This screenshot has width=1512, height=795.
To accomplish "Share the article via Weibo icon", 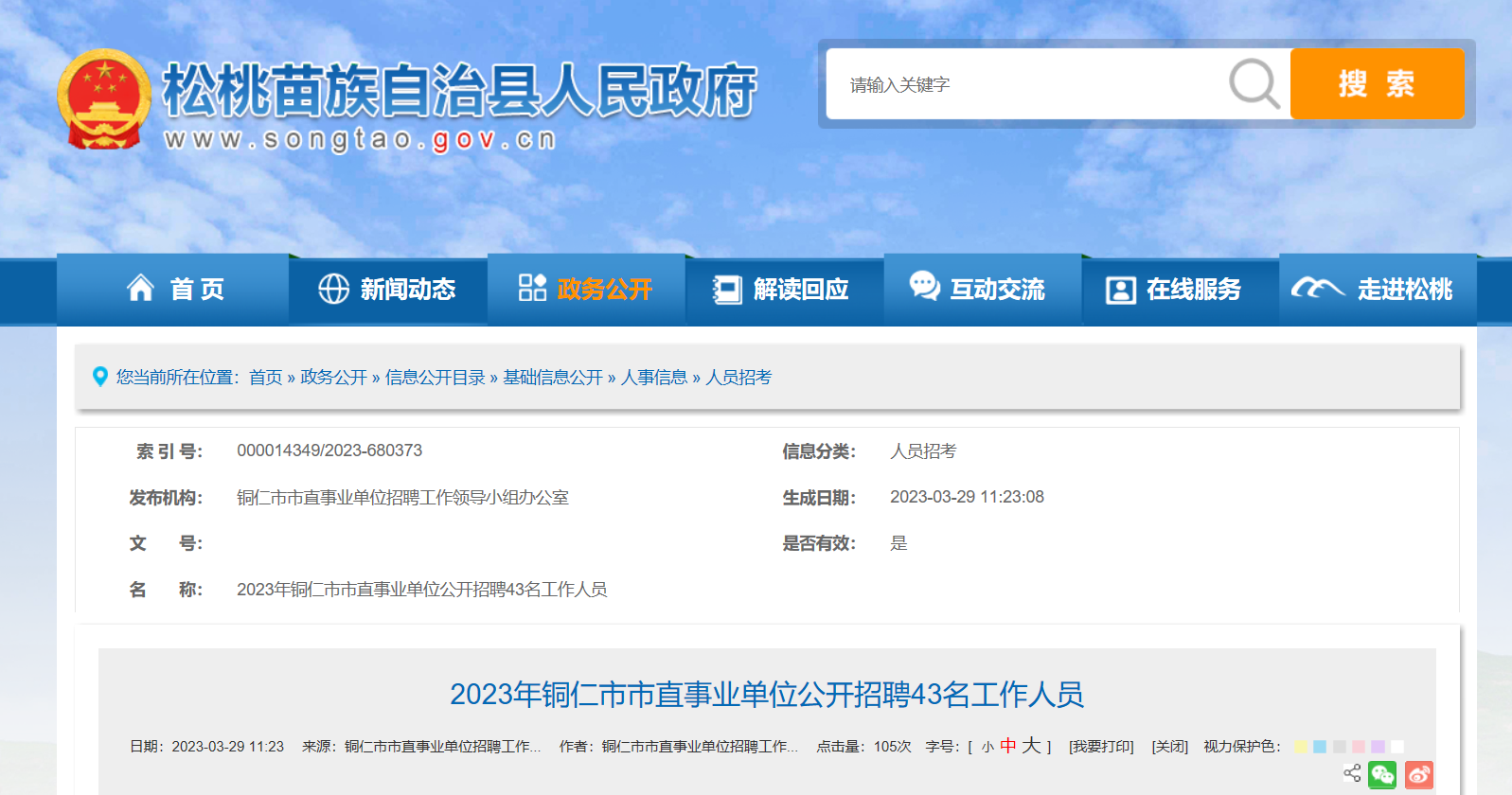I will pos(1418,774).
